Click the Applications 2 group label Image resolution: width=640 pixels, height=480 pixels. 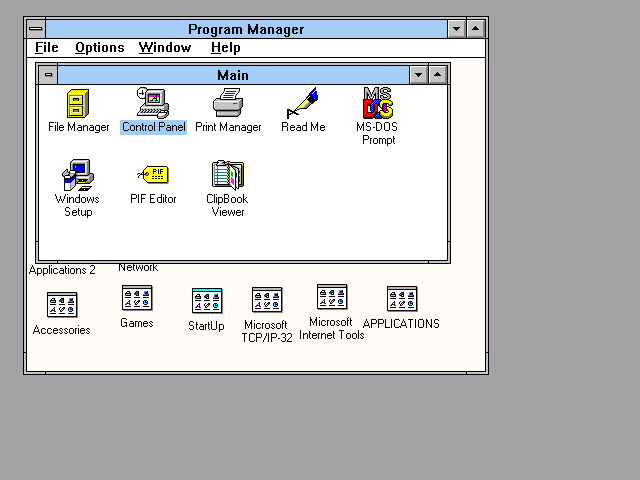62,270
